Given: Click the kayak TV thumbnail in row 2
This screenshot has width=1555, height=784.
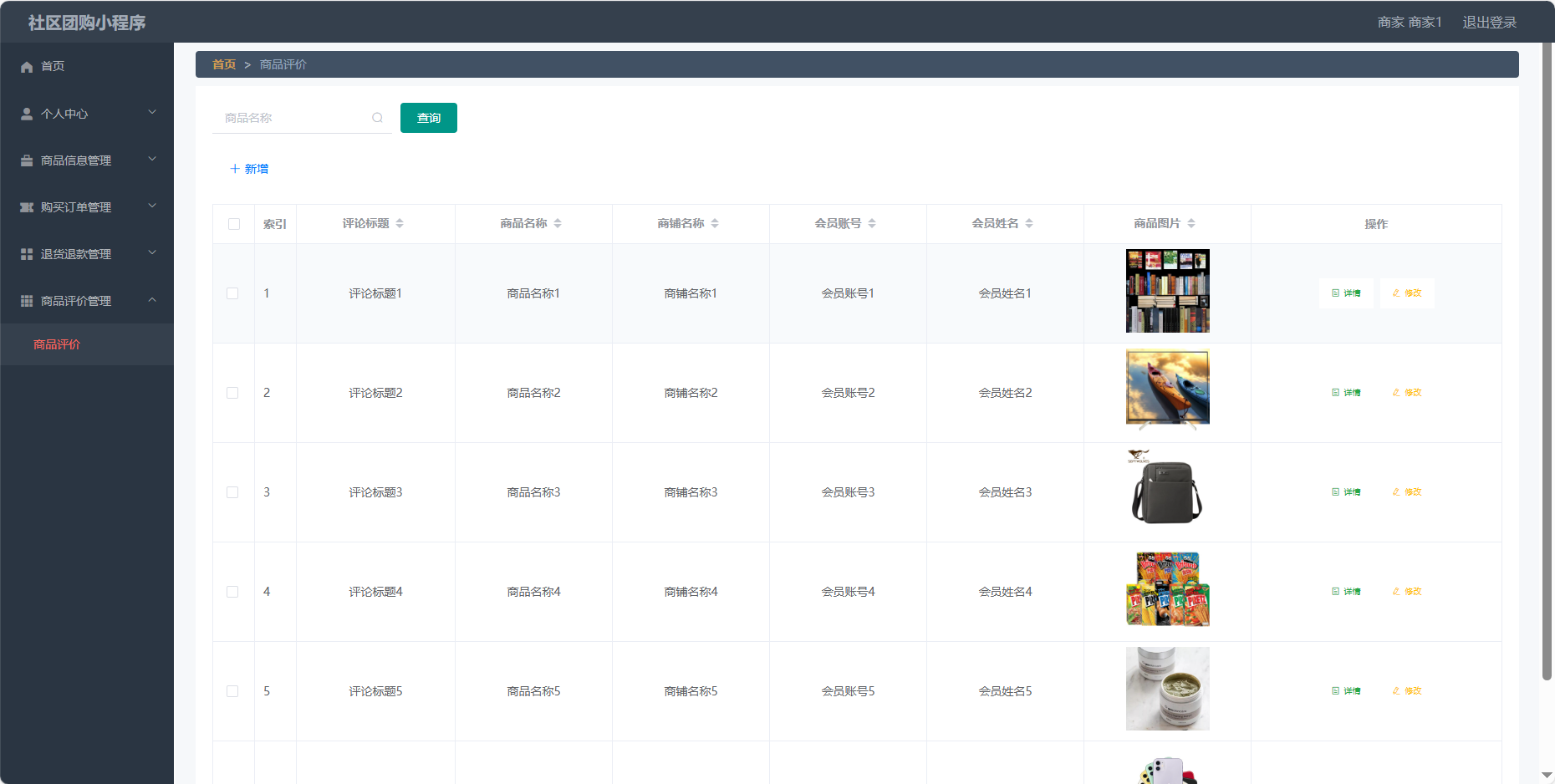Looking at the screenshot, I should coord(1168,389).
